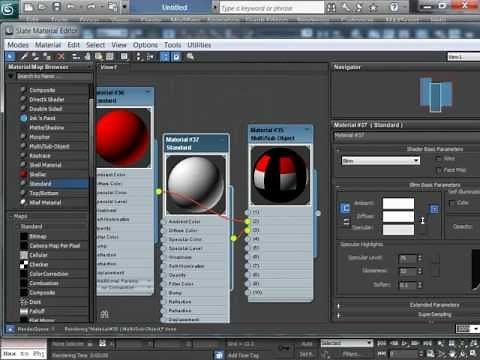Click Select by Material icon
This screenshot has height=360, width=480.
pos(190,57)
